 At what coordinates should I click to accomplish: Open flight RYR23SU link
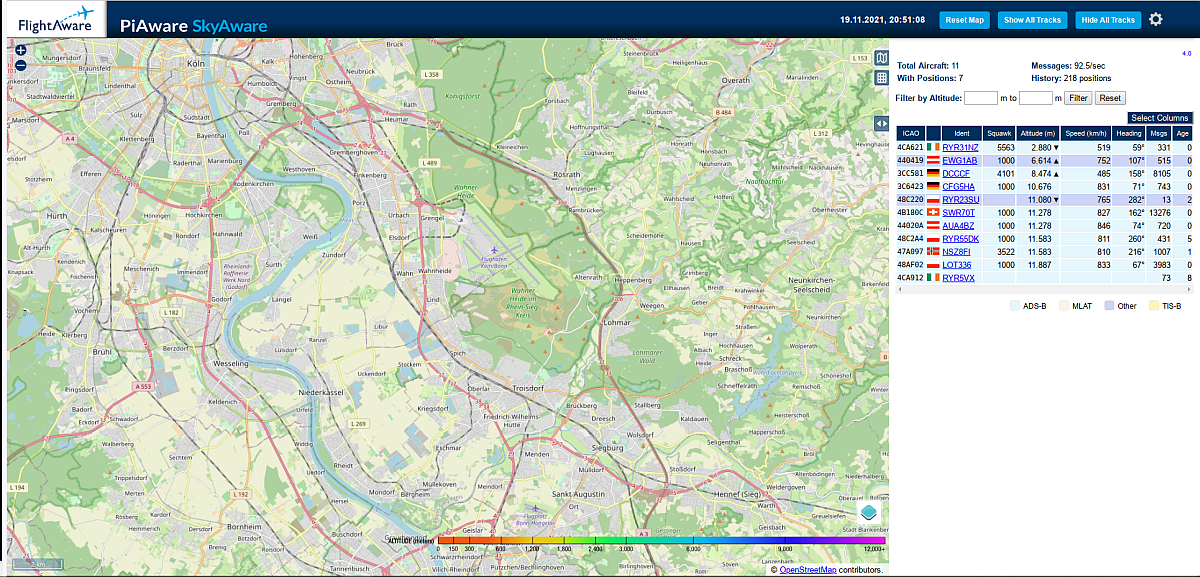click(x=961, y=199)
